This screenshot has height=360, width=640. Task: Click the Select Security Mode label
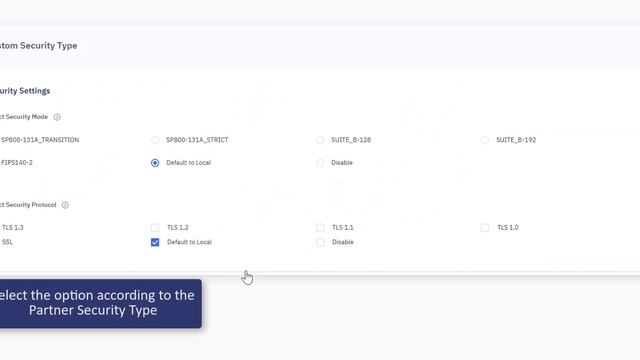pyautogui.click(x=24, y=117)
